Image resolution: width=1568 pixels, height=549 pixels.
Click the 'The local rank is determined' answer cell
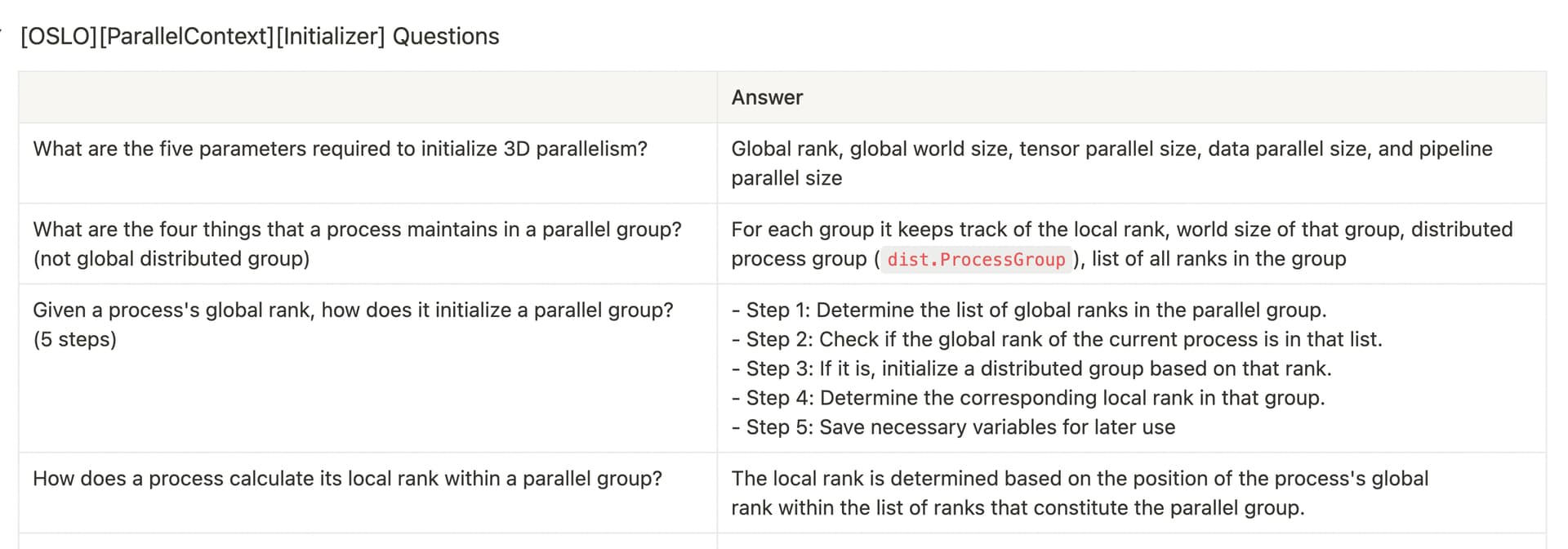1131,493
